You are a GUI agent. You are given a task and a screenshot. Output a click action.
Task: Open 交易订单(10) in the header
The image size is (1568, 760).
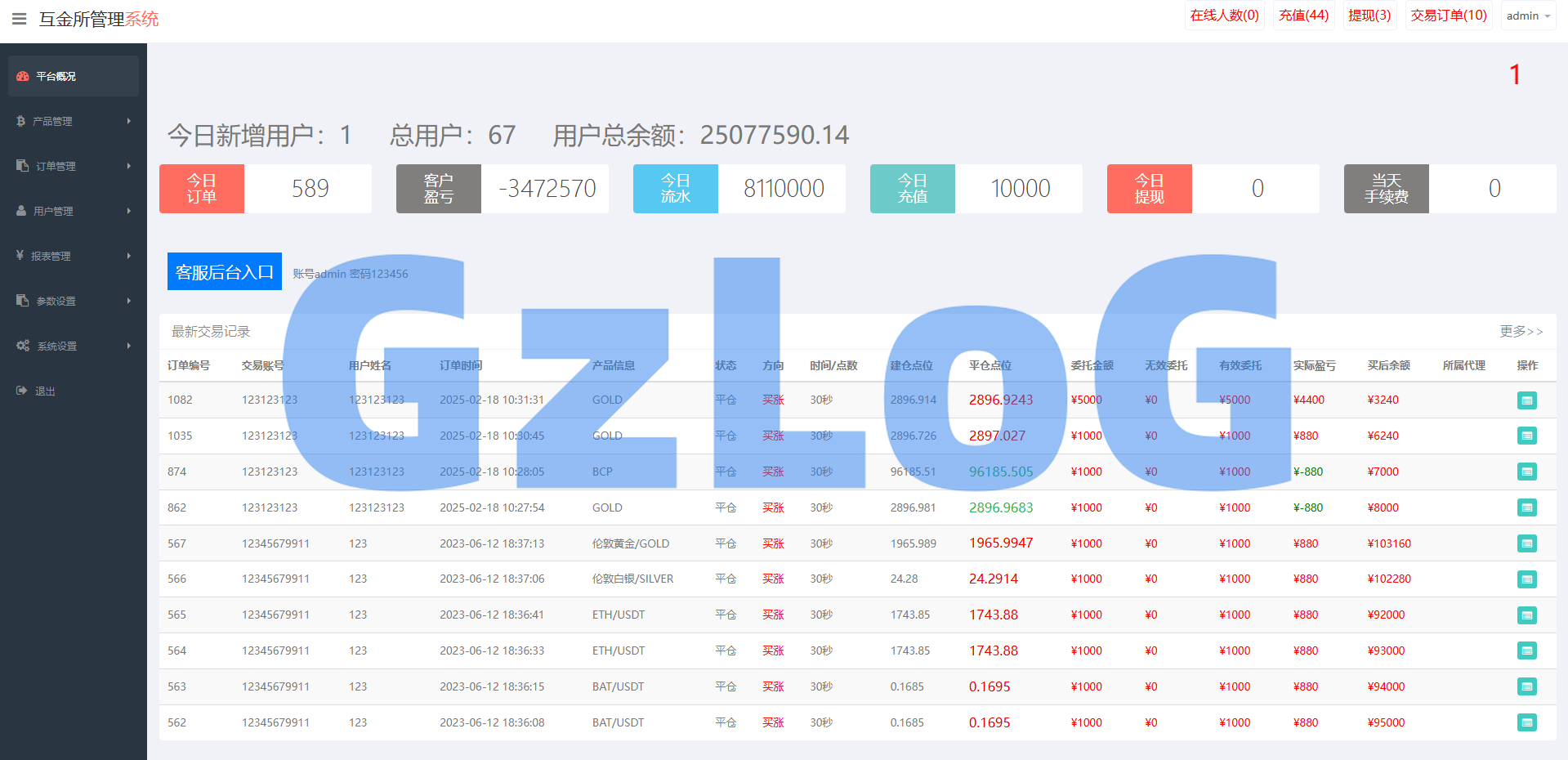click(1448, 16)
